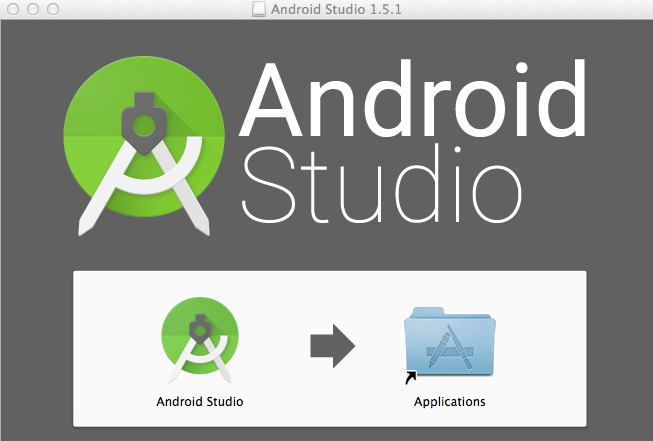This screenshot has height=441, width=653.
Task: Click the disk icon in title bar
Action: pos(259,9)
